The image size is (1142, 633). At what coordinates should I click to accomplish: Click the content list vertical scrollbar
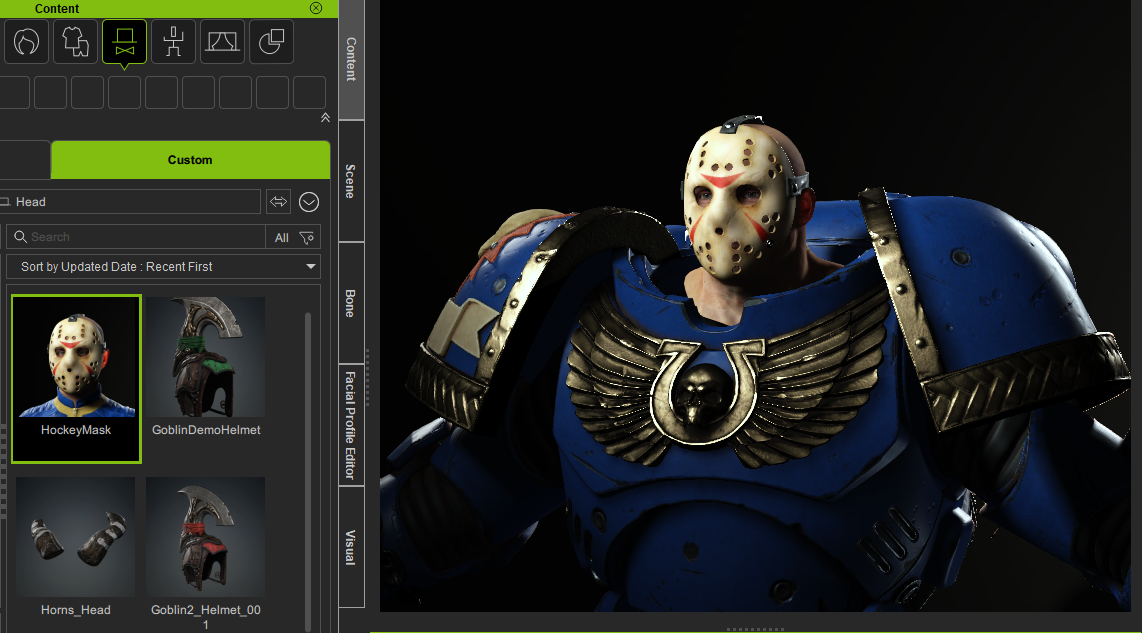pyautogui.click(x=308, y=450)
